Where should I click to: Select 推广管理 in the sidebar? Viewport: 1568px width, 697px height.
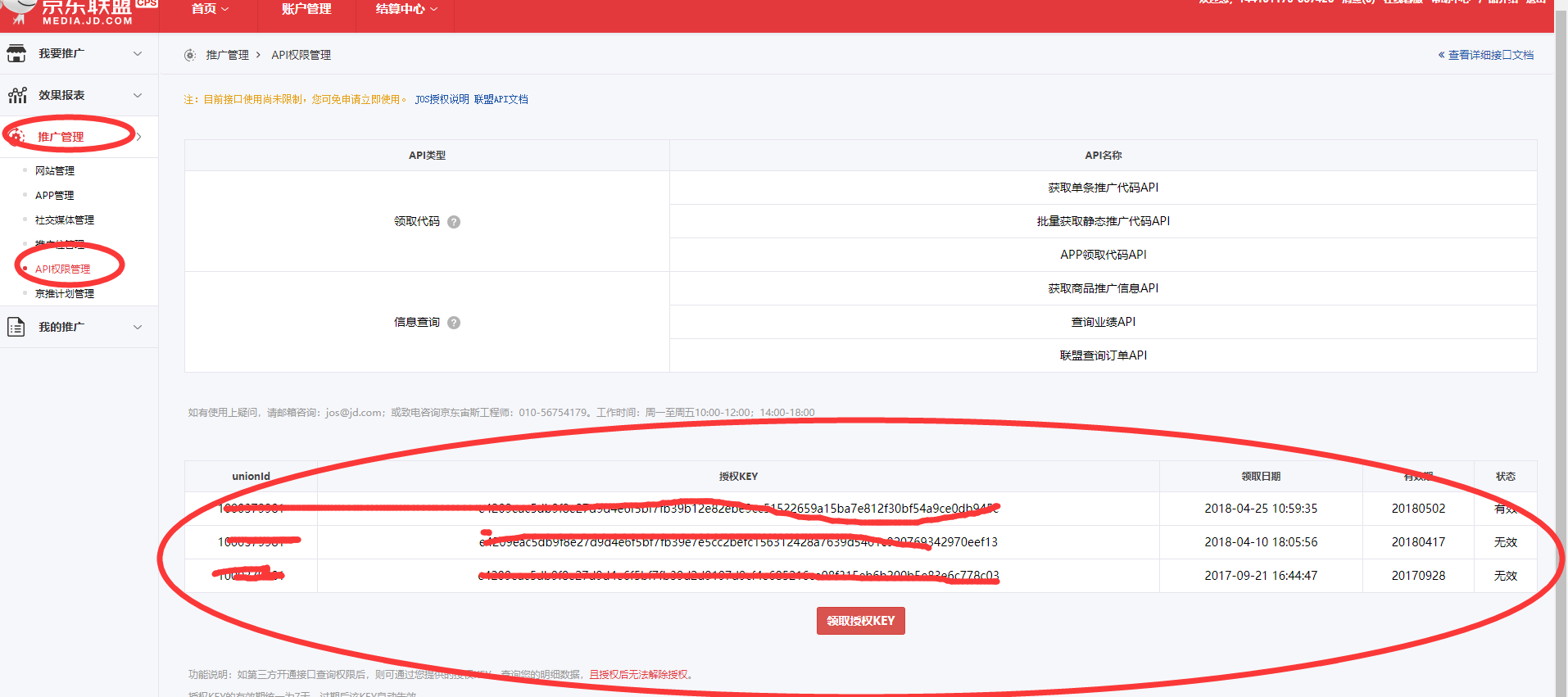tap(61, 137)
